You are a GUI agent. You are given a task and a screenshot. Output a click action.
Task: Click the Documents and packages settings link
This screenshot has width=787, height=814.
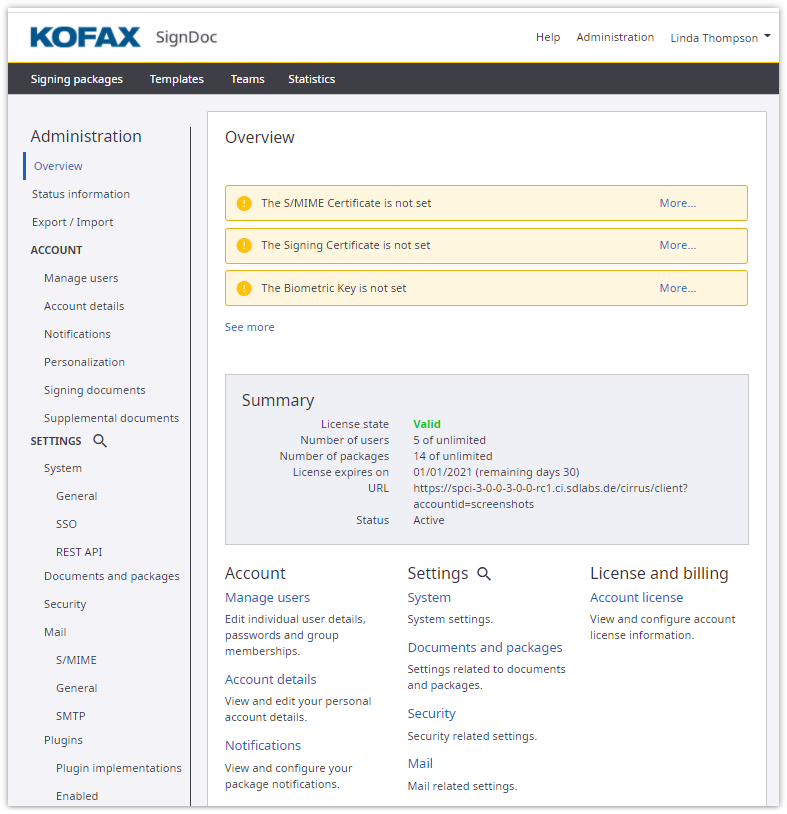pyautogui.click(x=485, y=648)
